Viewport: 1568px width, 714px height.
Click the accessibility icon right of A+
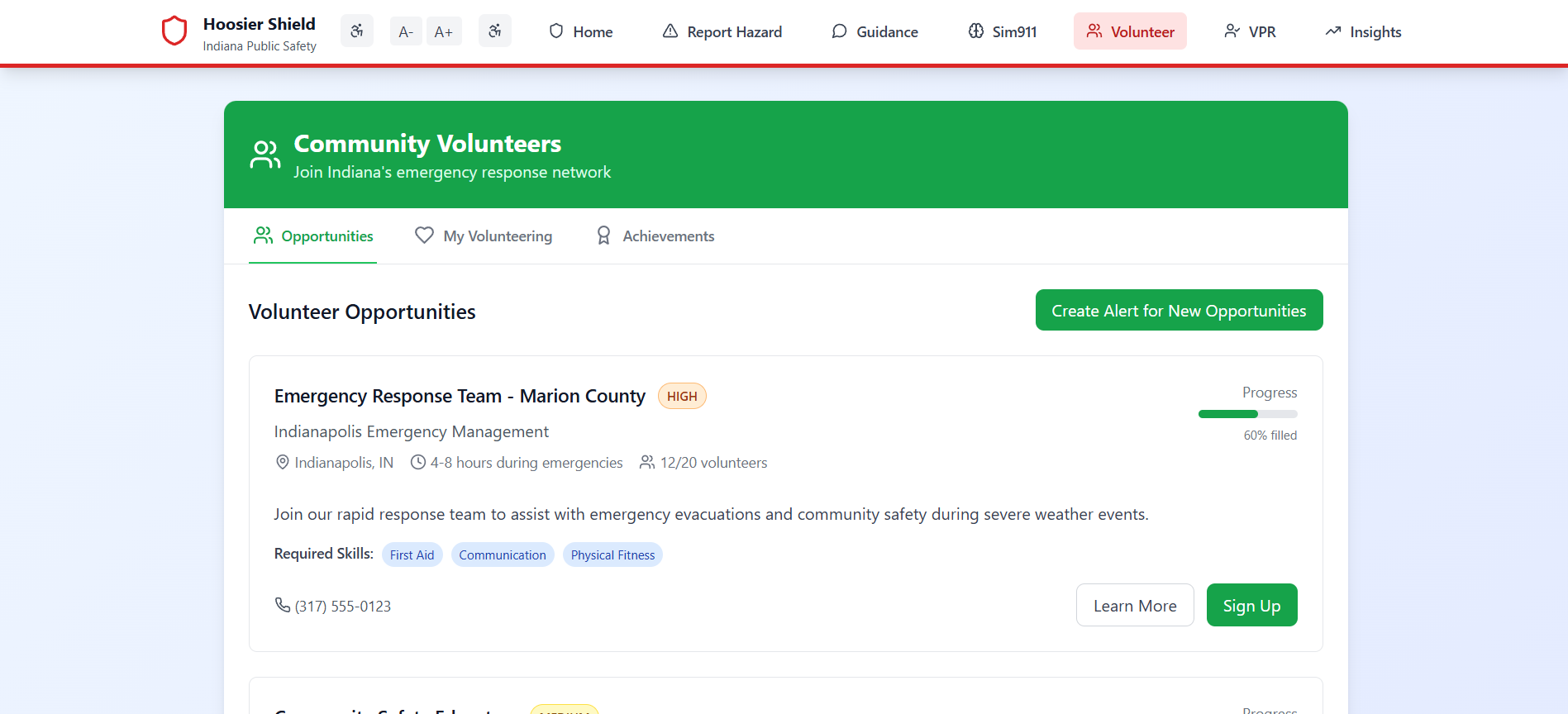[x=495, y=31]
